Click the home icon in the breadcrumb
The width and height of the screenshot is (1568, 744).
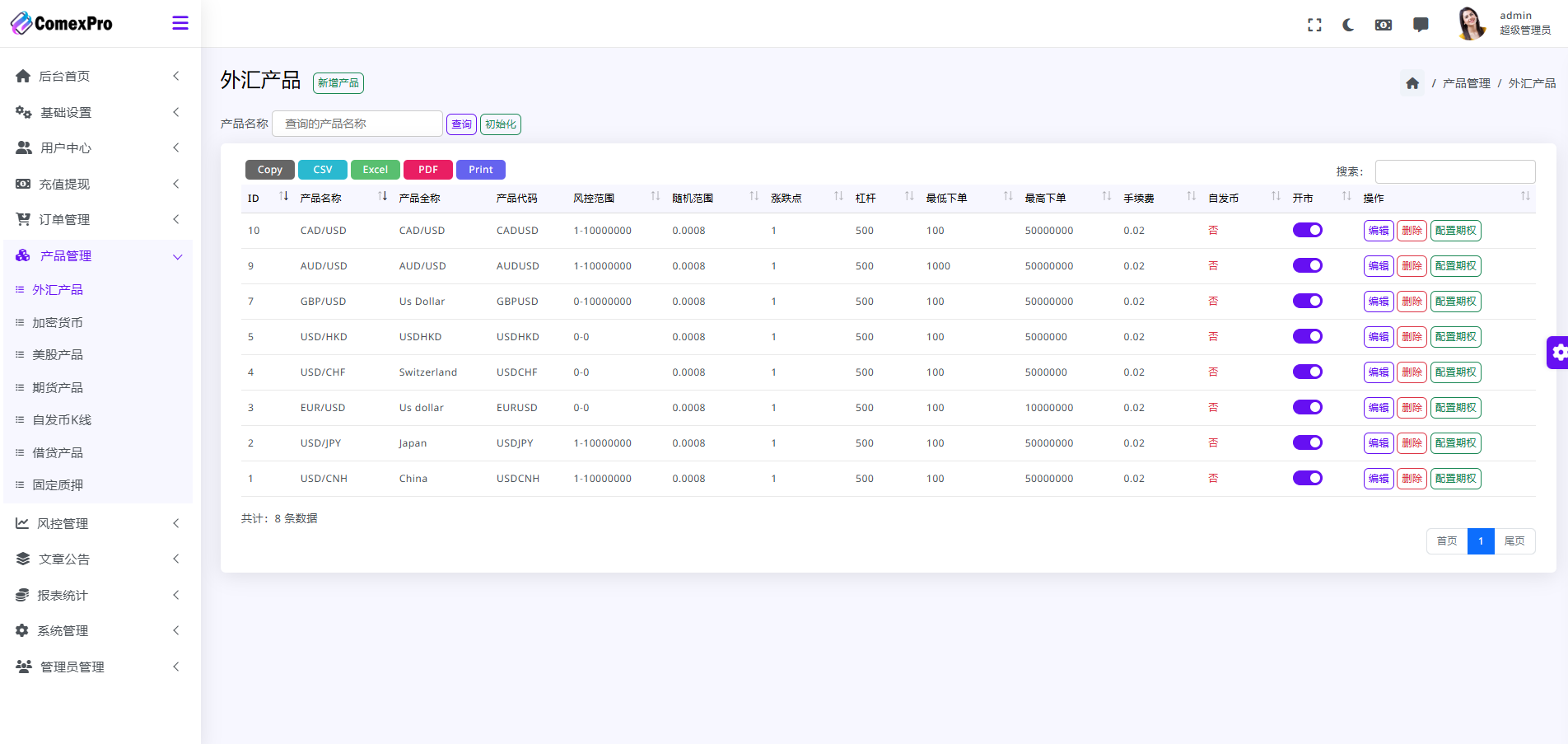[1412, 83]
